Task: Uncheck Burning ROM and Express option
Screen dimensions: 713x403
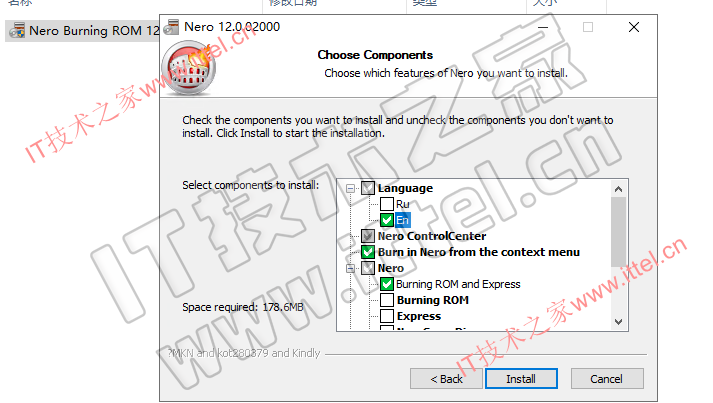Action: point(387,284)
